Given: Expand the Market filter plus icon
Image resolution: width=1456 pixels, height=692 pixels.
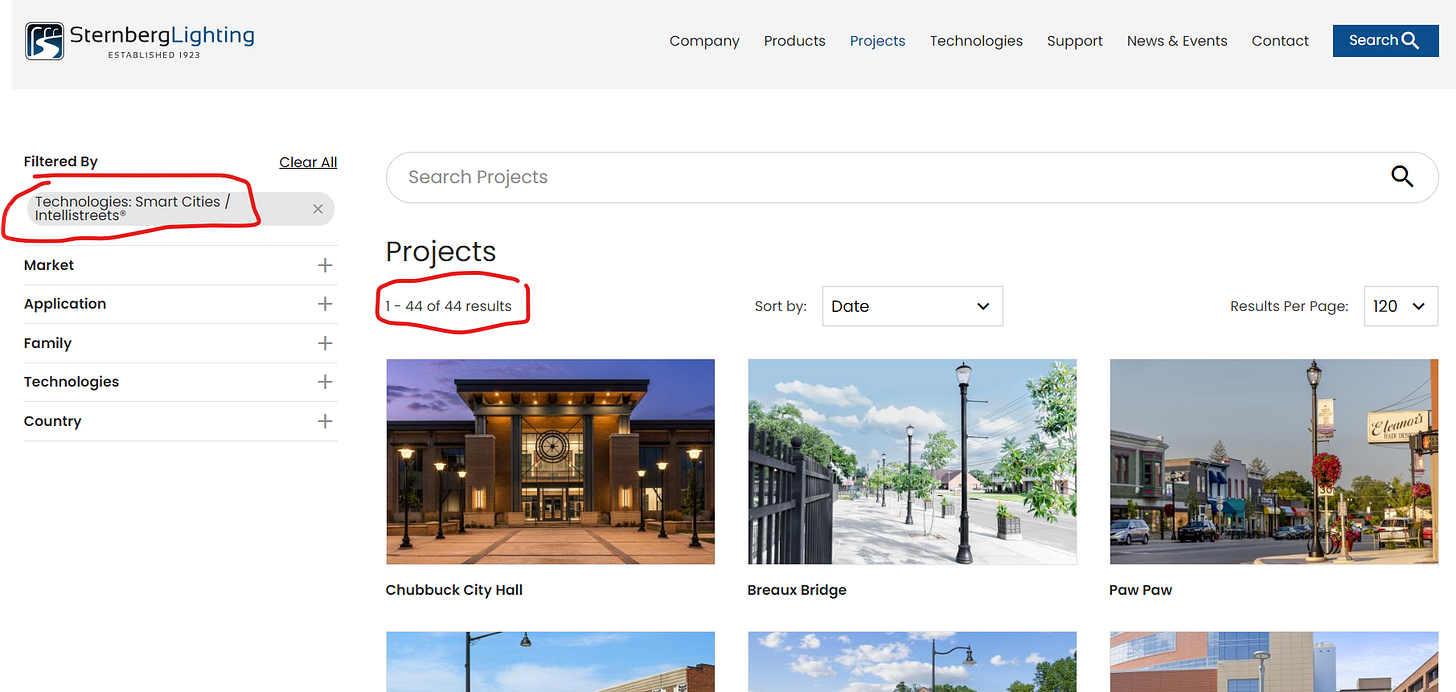Looking at the screenshot, I should click(325, 265).
